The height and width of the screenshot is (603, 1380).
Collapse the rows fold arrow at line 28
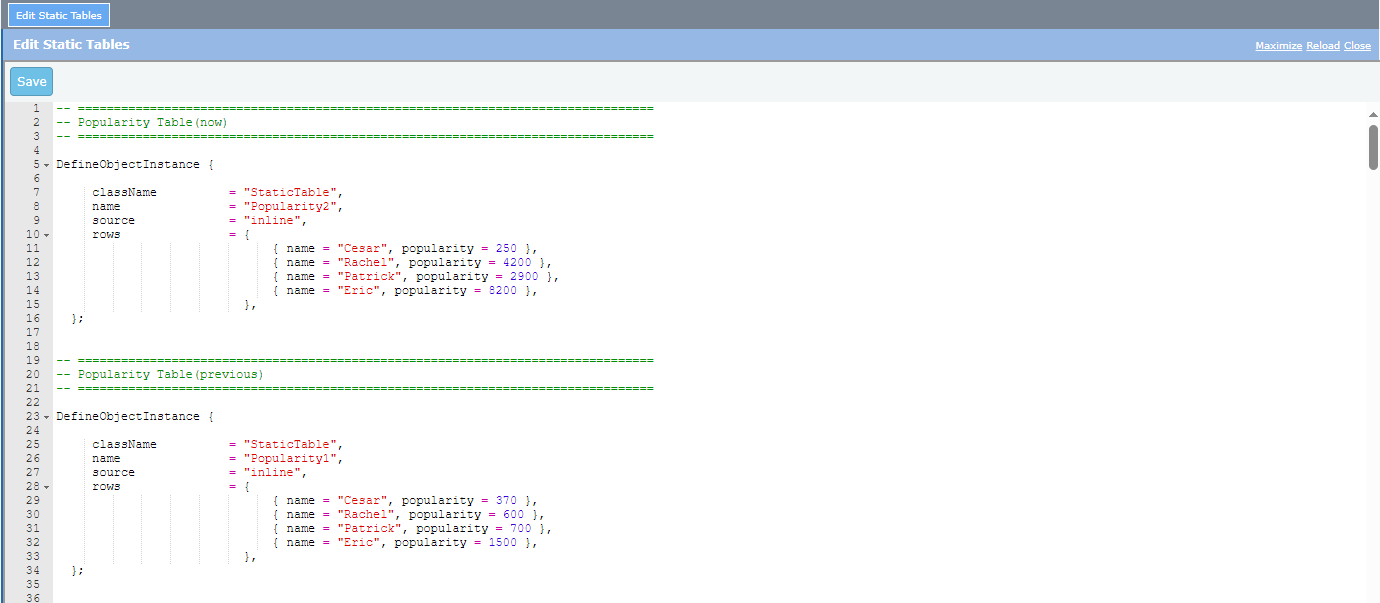pyautogui.click(x=46, y=487)
